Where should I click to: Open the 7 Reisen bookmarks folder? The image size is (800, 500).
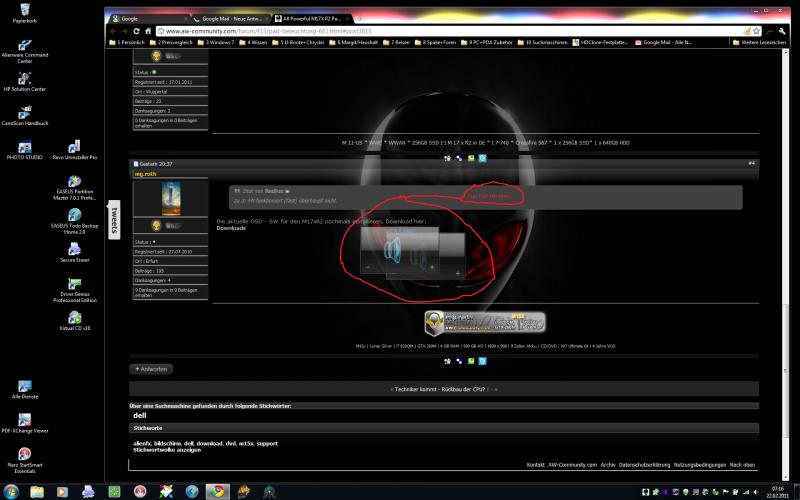point(396,42)
